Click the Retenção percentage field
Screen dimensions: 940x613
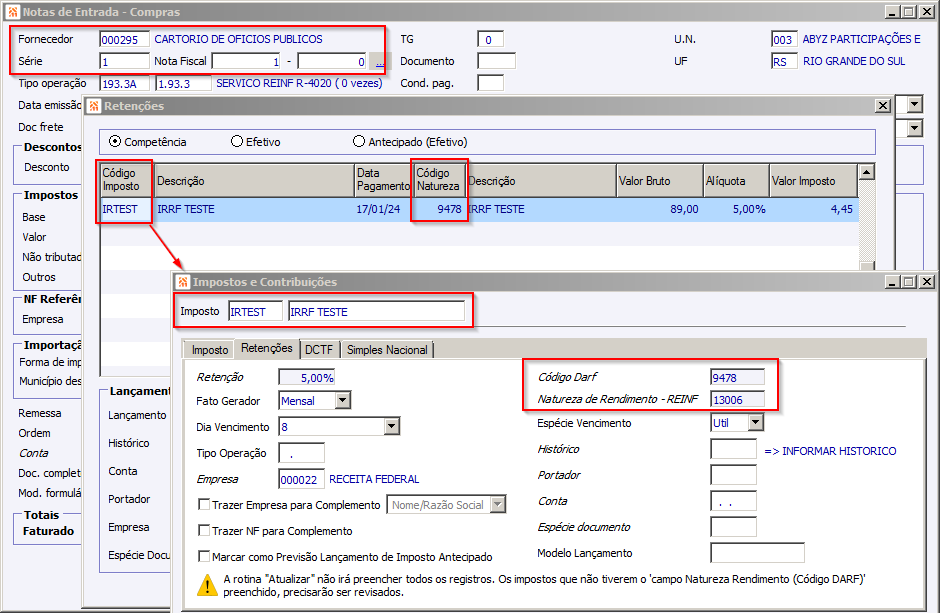306,378
